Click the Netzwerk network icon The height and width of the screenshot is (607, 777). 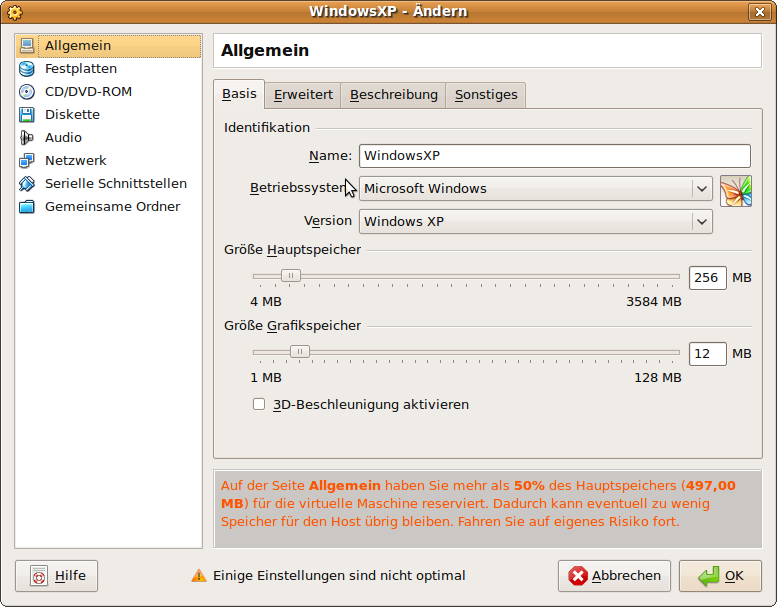(x=27, y=161)
